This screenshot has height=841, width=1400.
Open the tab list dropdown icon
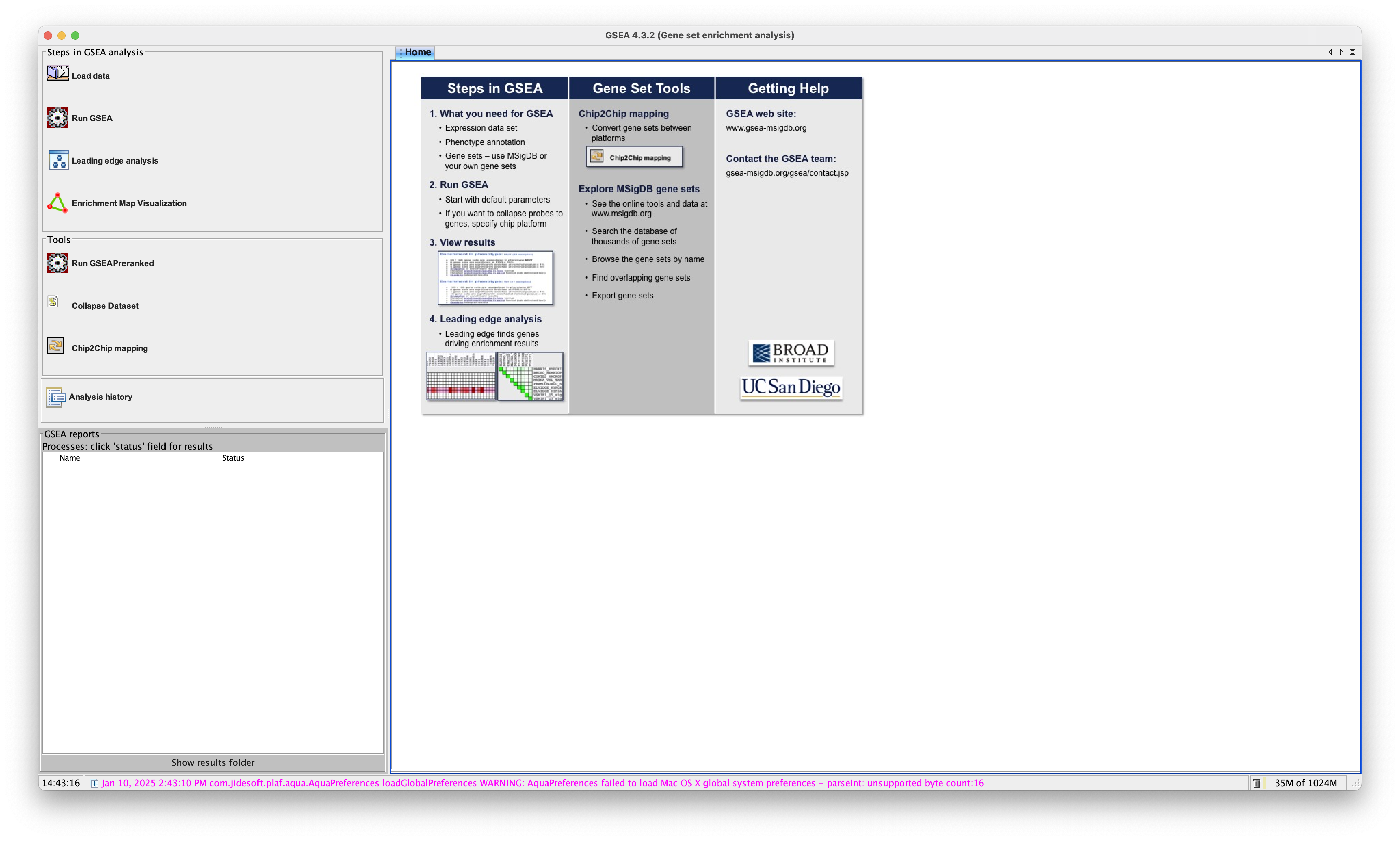click(1352, 52)
